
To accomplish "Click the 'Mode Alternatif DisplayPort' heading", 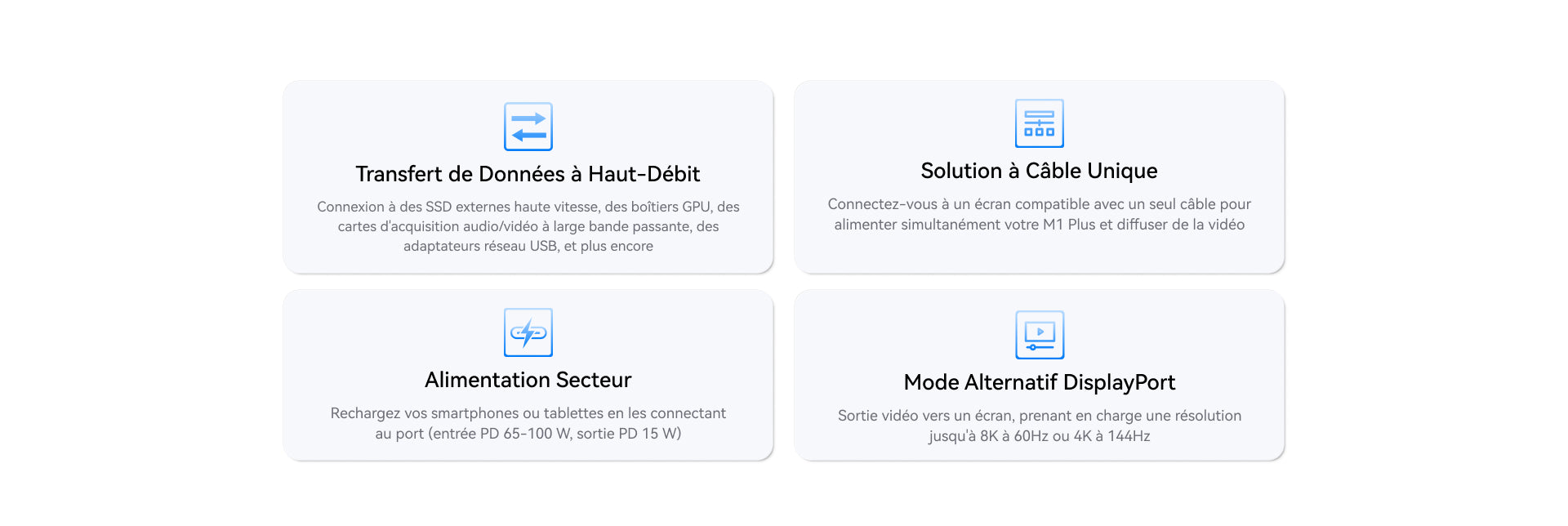I will click(1039, 382).
